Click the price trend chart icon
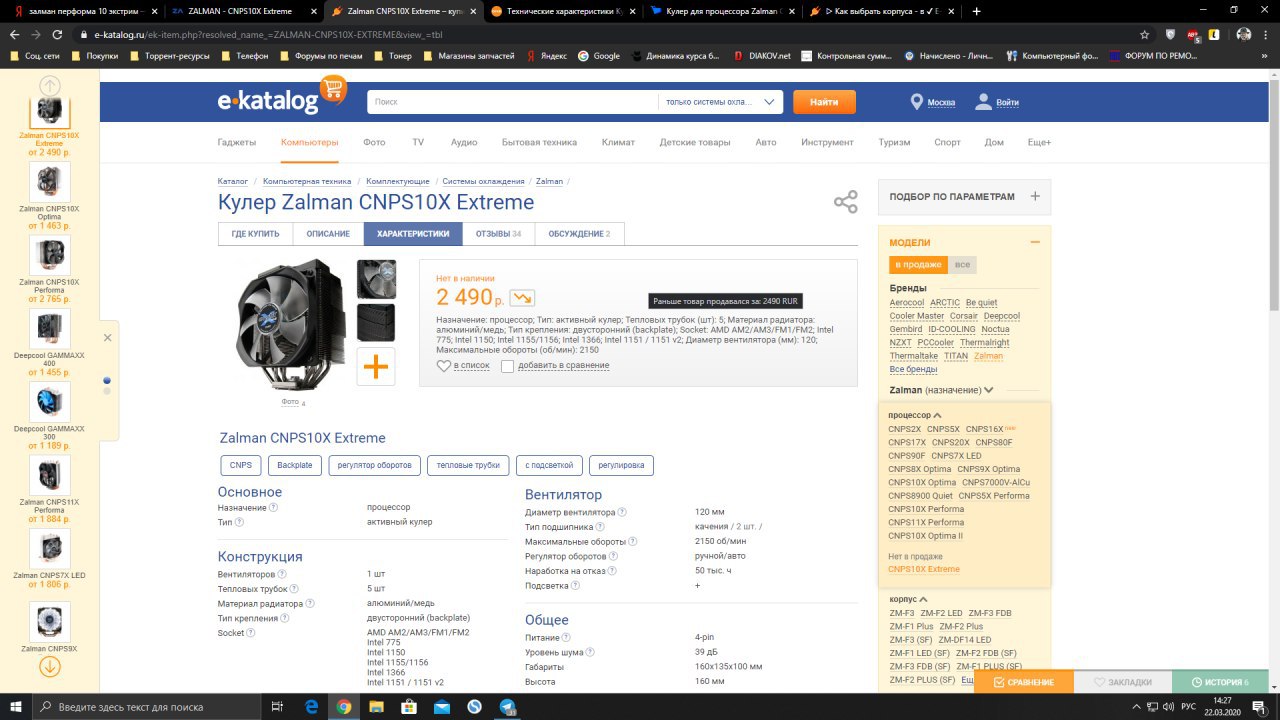The width and height of the screenshot is (1280, 720). coord(521,297)
